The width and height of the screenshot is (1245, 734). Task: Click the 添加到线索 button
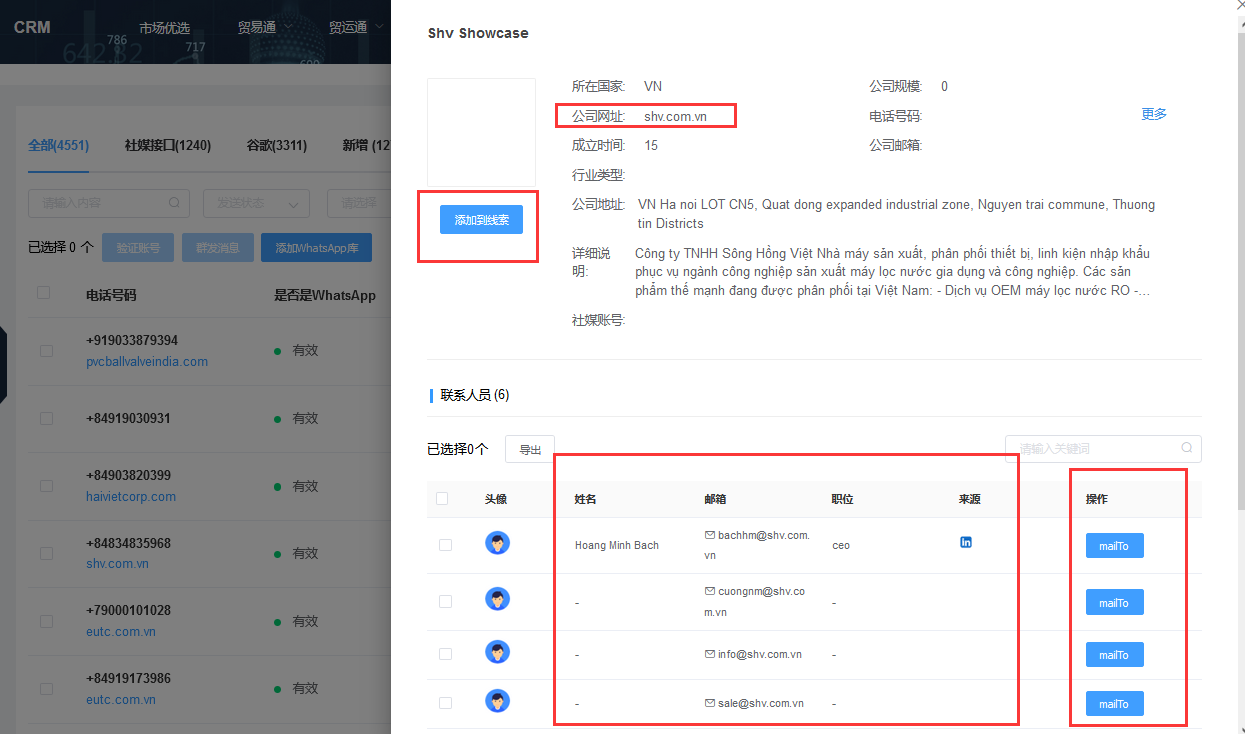click(x=481, y=220)
